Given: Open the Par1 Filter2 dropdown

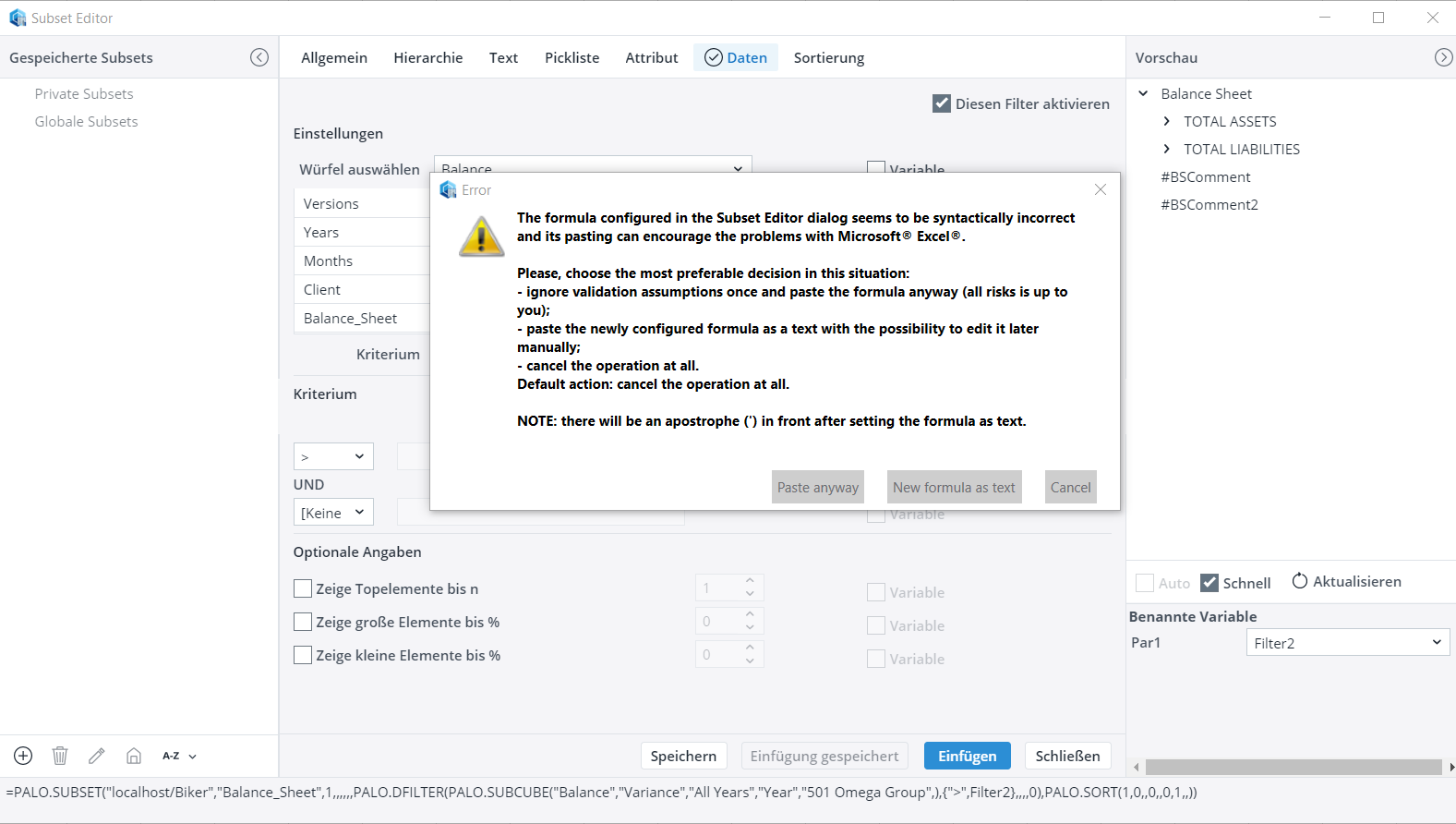Looking at the screenshot, I should point(1347,643).
